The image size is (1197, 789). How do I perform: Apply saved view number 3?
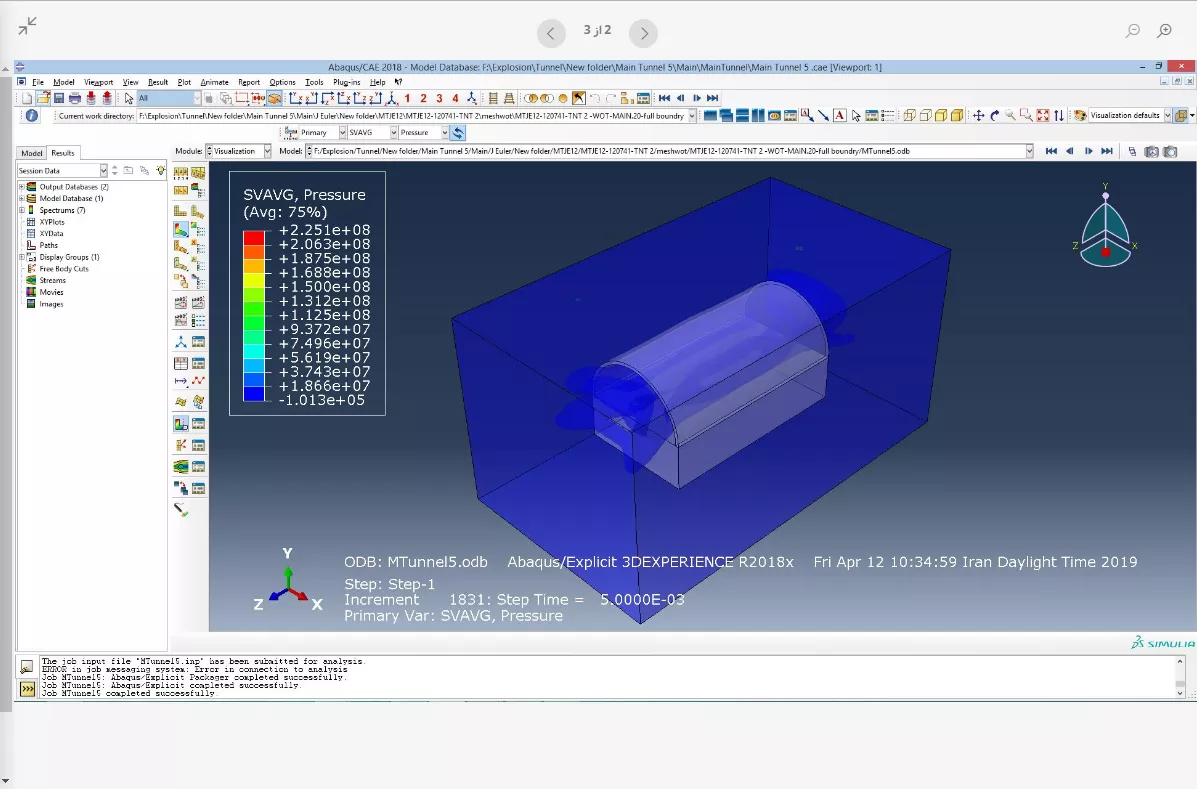click(x=440, y=98)
